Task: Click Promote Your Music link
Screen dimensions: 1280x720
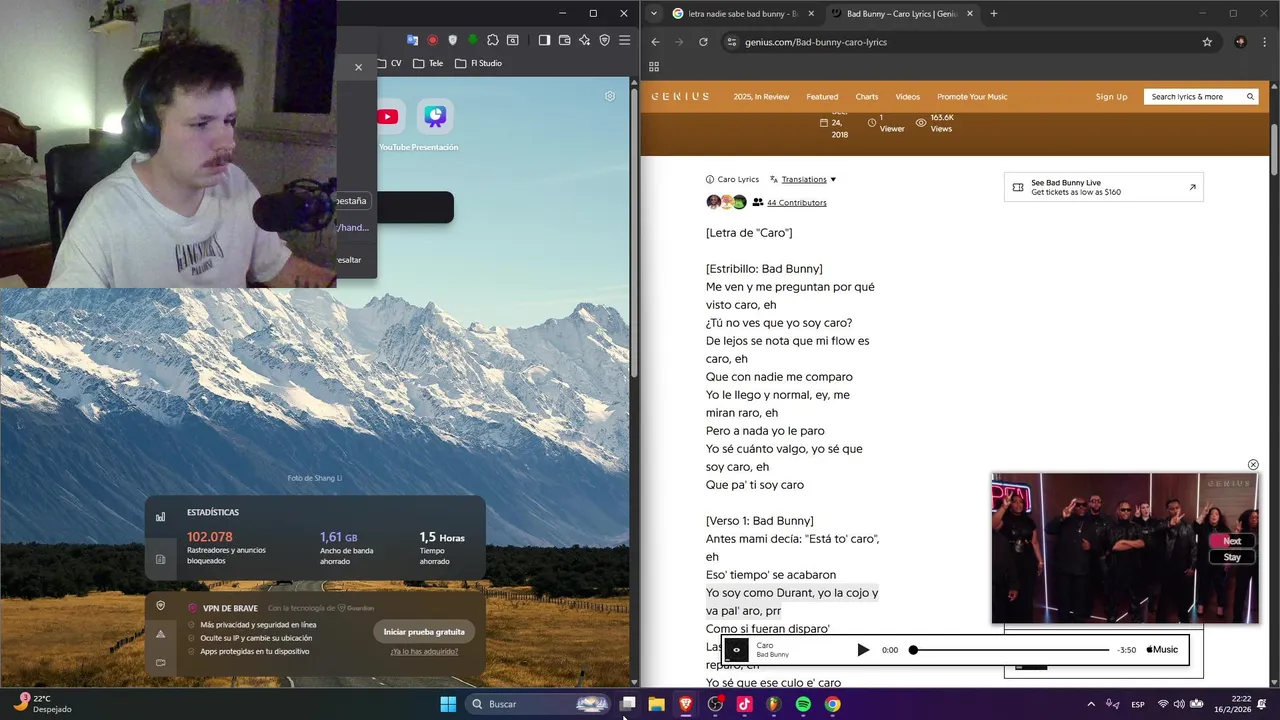Action: (972, 97)
